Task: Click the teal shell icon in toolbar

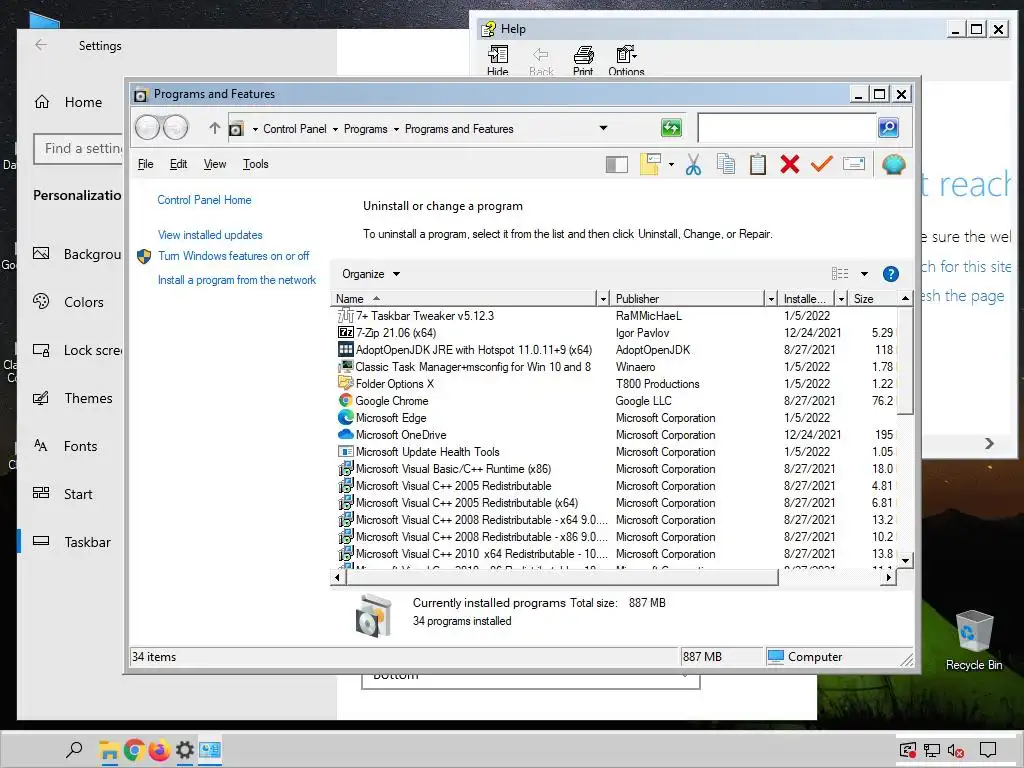Action: (893, 165)
